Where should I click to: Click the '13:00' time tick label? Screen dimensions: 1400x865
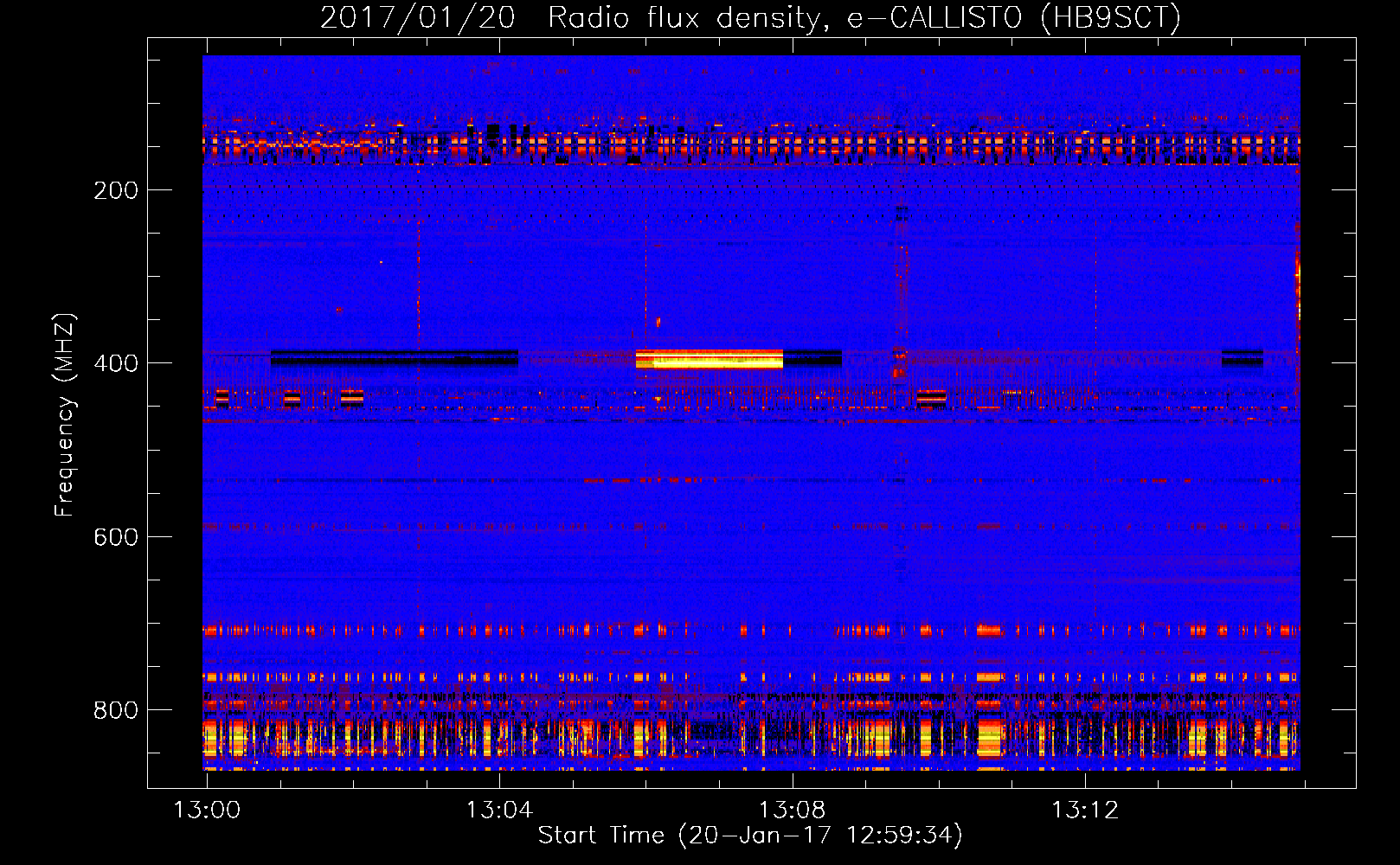(x=207, y=811)
